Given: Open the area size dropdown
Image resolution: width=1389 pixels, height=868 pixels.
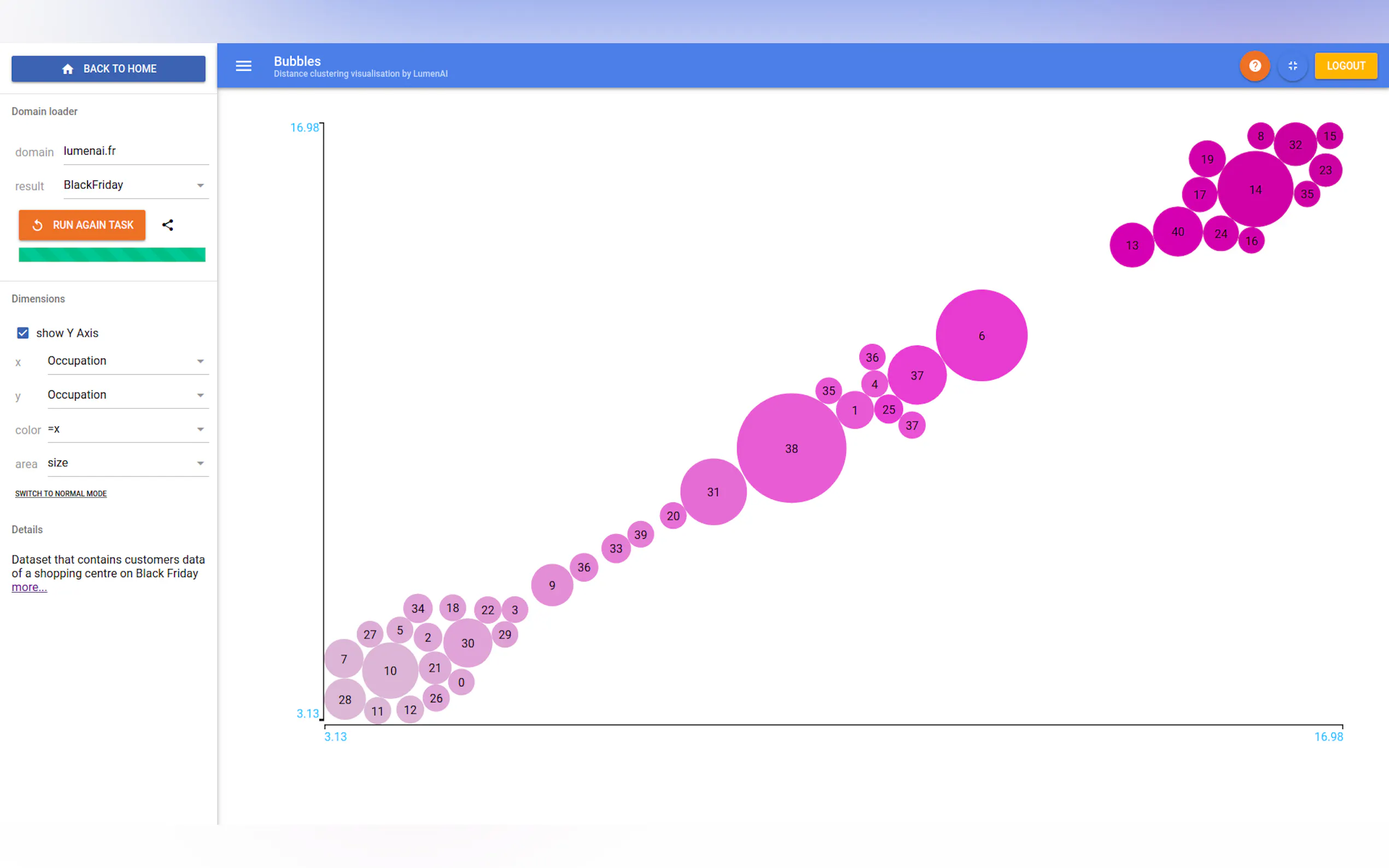Looking at the screenshot, I should coord(127,464).
